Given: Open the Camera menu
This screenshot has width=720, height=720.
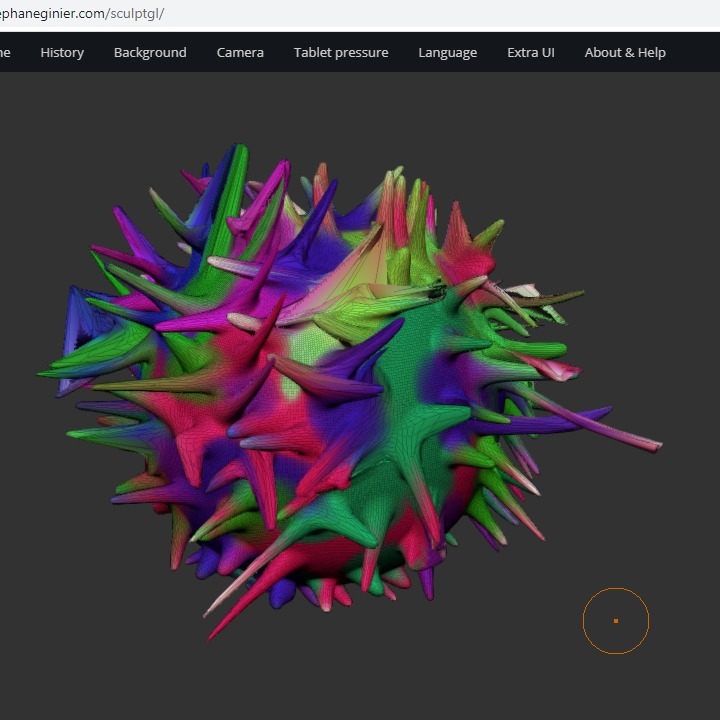Looking at the screenshot, I should coord(240,53).
